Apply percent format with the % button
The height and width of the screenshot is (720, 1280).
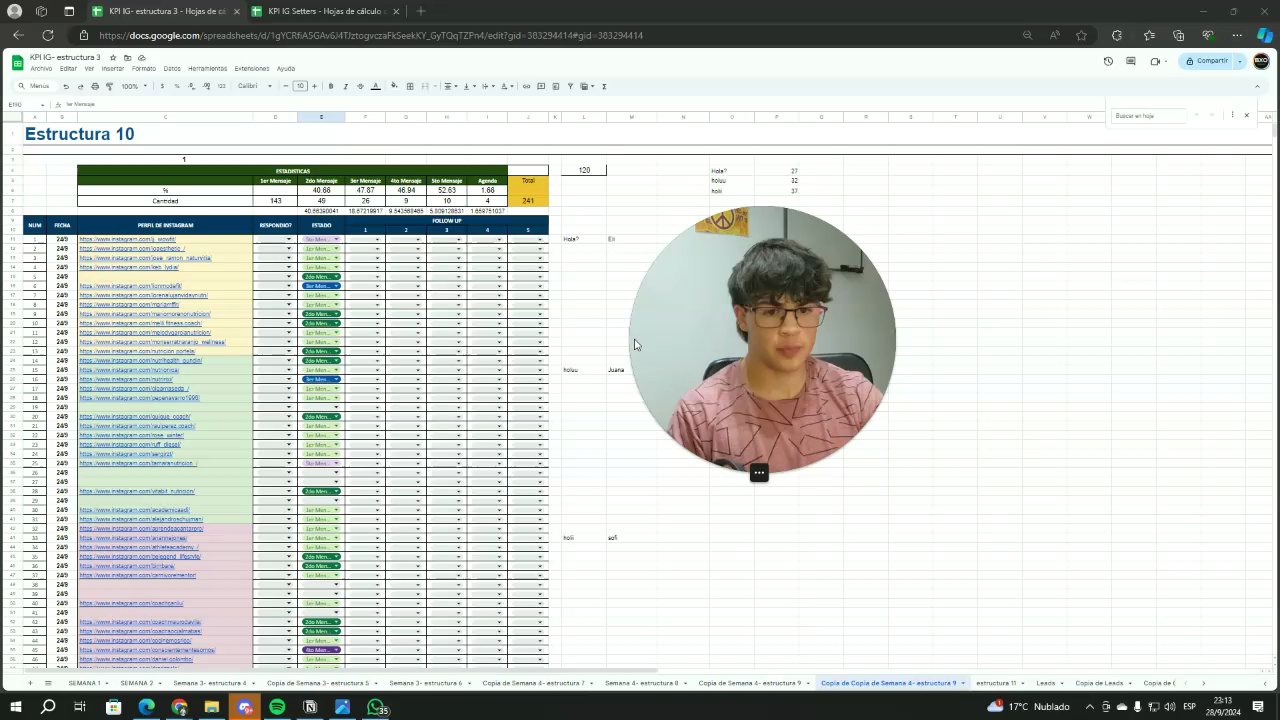pos(177,86)
